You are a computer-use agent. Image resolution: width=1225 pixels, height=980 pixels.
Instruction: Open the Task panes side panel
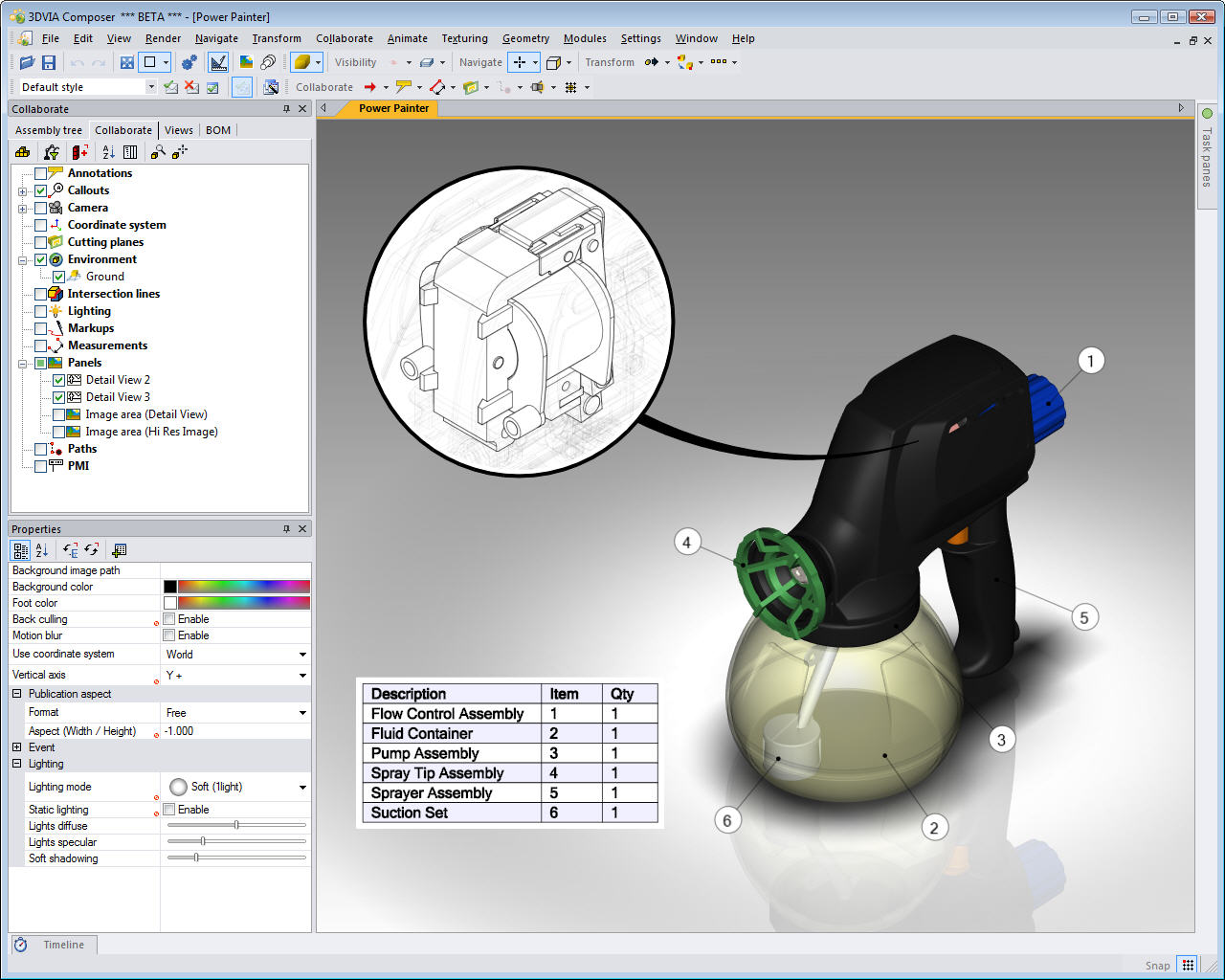1206,153
